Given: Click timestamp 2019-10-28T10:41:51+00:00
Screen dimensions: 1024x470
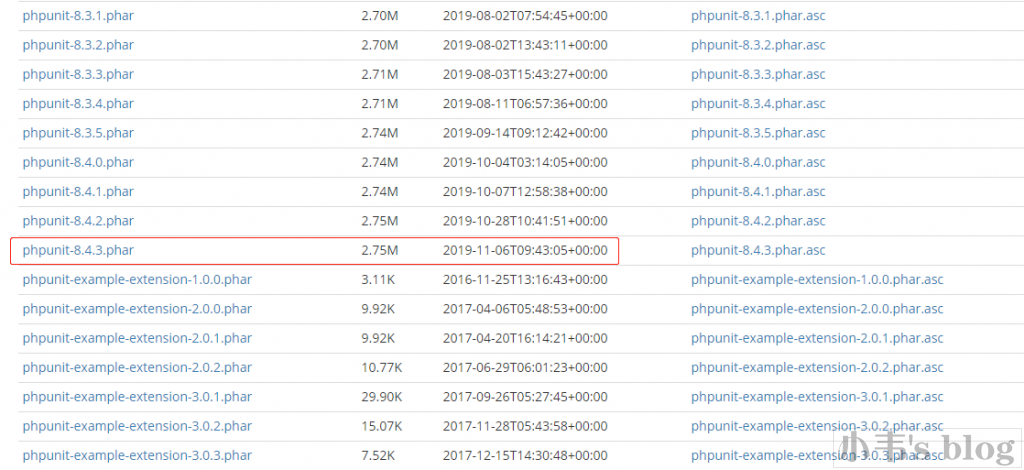Looking at the screenshot, I should click(x=525, y=221).
